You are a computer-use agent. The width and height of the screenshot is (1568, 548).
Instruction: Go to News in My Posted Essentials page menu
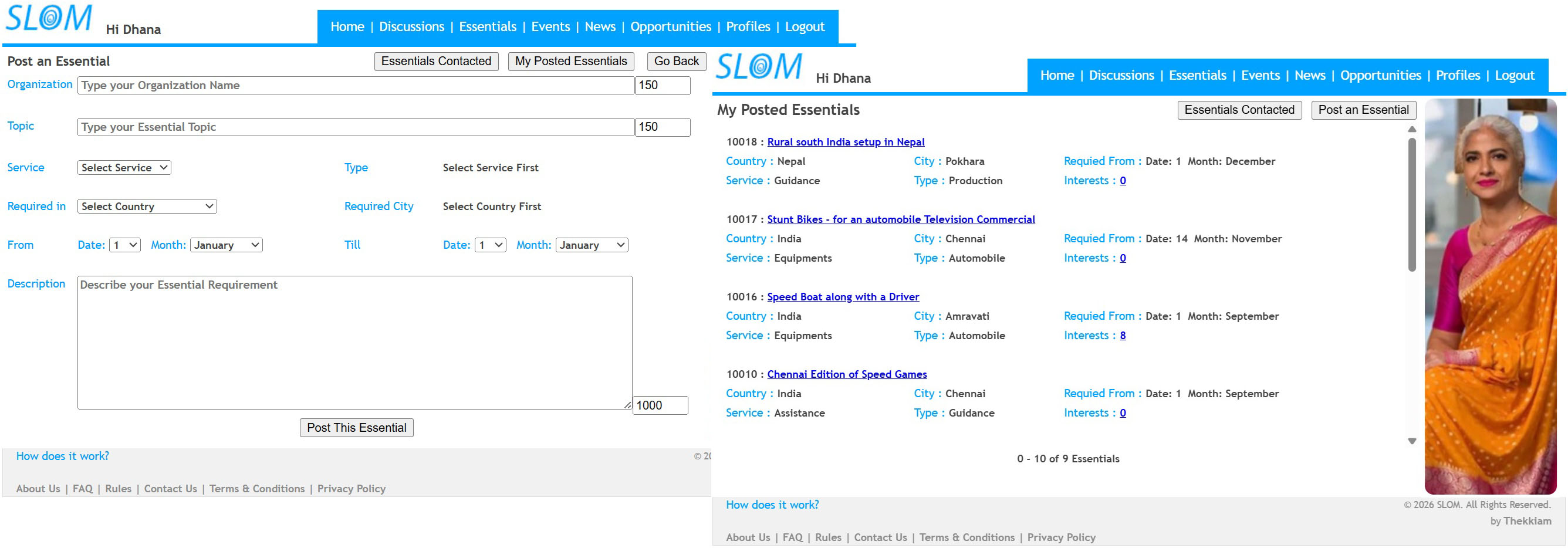(x=1310, y=76)
